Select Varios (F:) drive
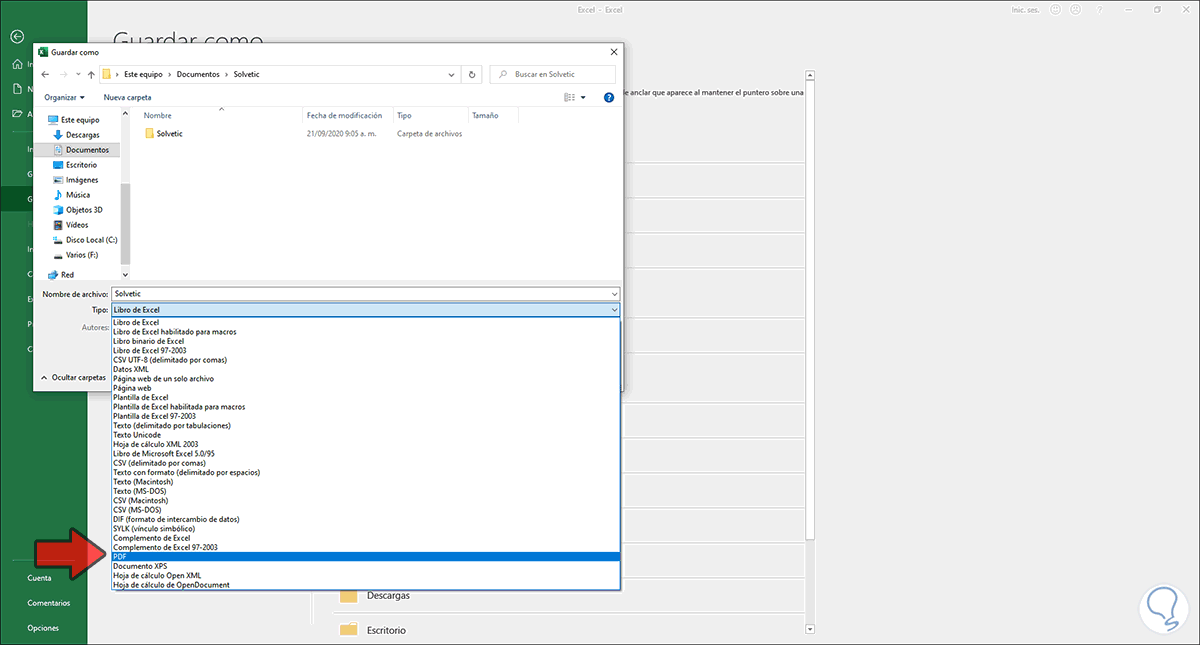Viewport: 1200px width, 645px height. click(x=81, y=255)
